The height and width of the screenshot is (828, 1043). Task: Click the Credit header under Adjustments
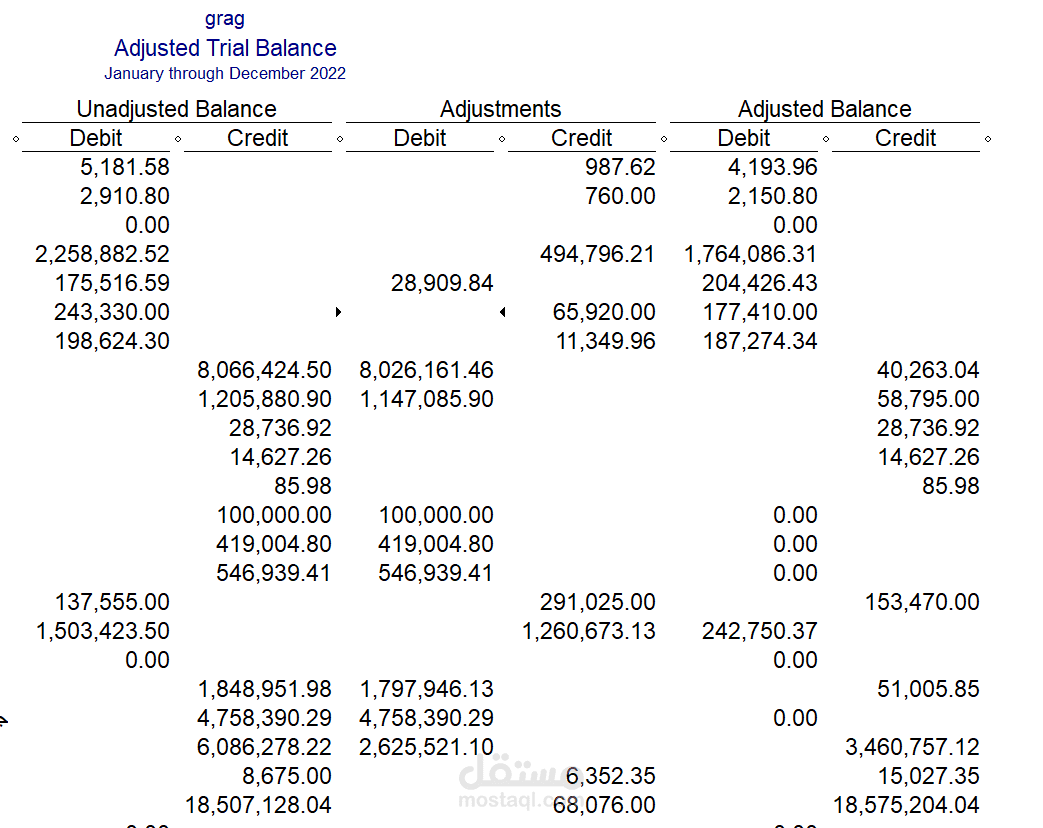pos(581,138)
